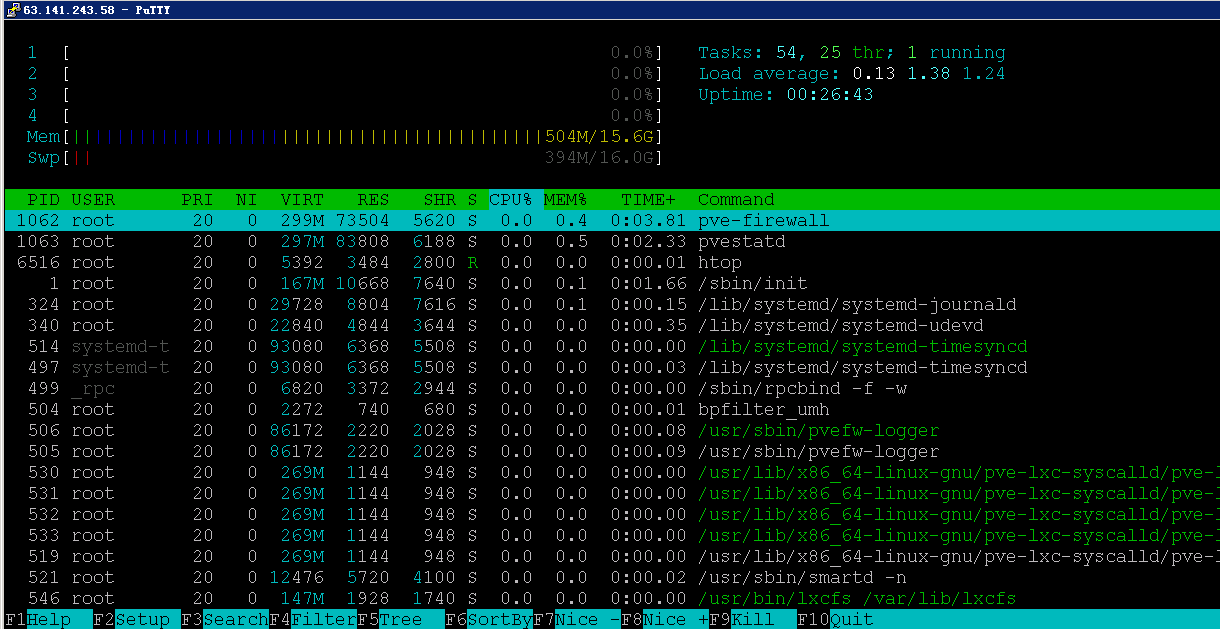Open F6 SortBy menu in footer

pos(489,620)
